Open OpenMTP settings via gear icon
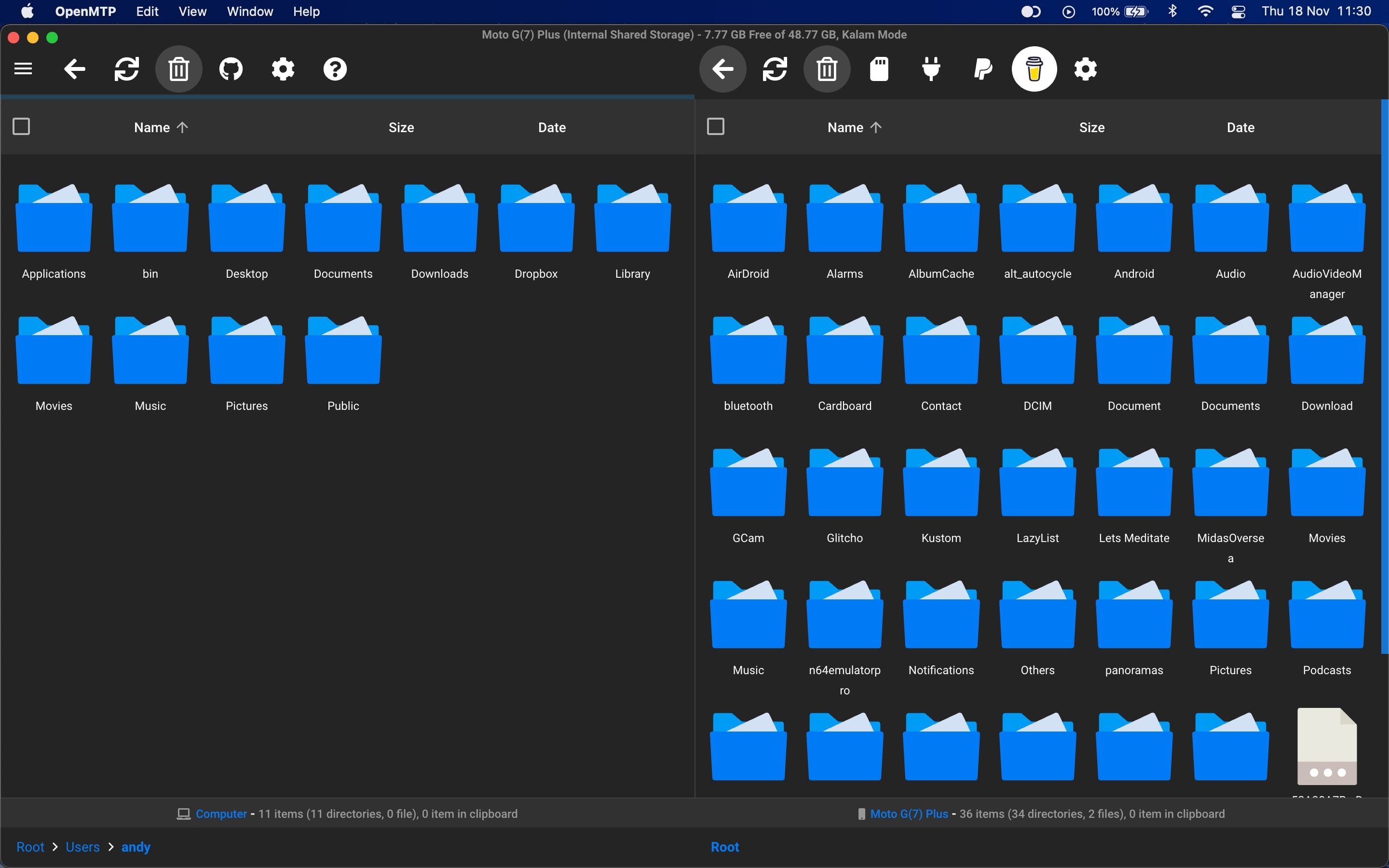The image size is (1389, 868). (x=283, y=68)
